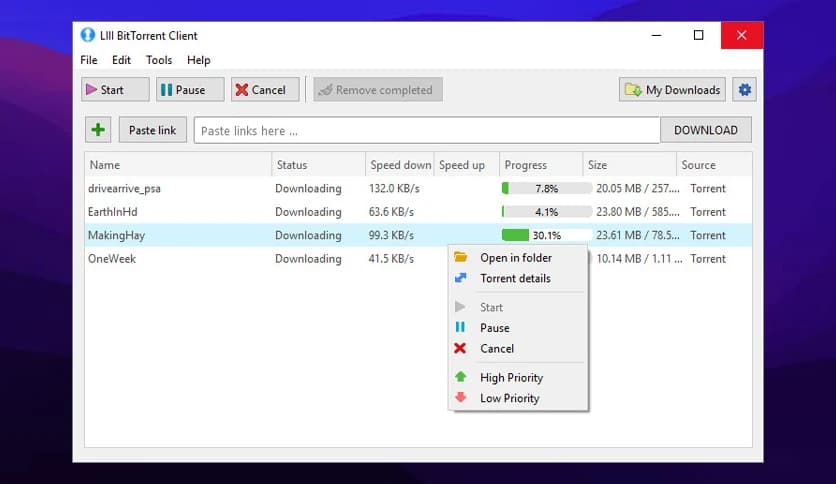This screenshot has width=836, height=484.
Task: Open the Help menu
Action: 198,60
